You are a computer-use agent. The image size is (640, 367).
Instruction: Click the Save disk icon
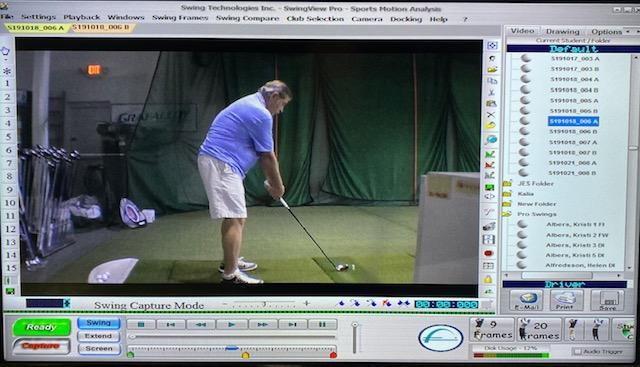(x=607, y=300)
